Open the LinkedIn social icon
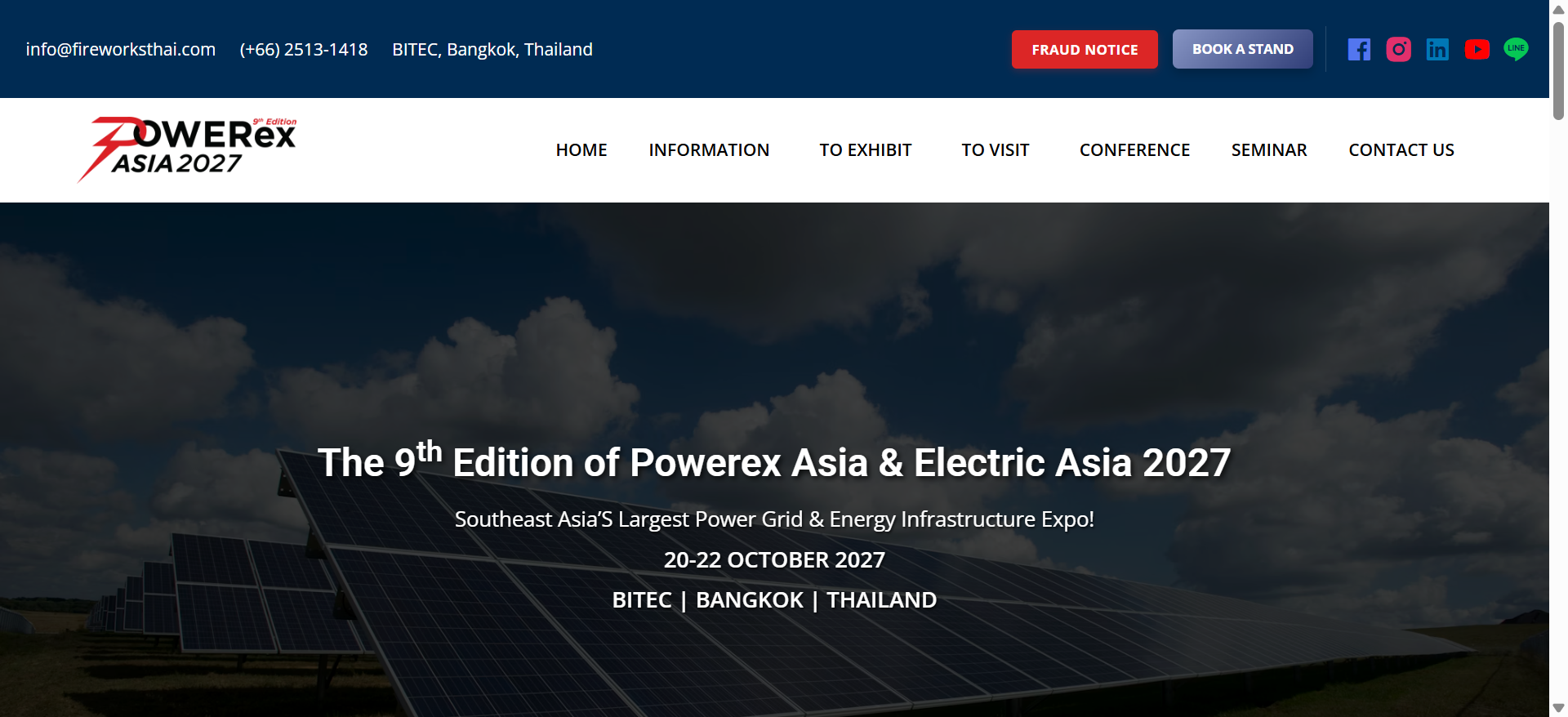The width and height of the screenshot is (1568, 717). pos(1437,50)
